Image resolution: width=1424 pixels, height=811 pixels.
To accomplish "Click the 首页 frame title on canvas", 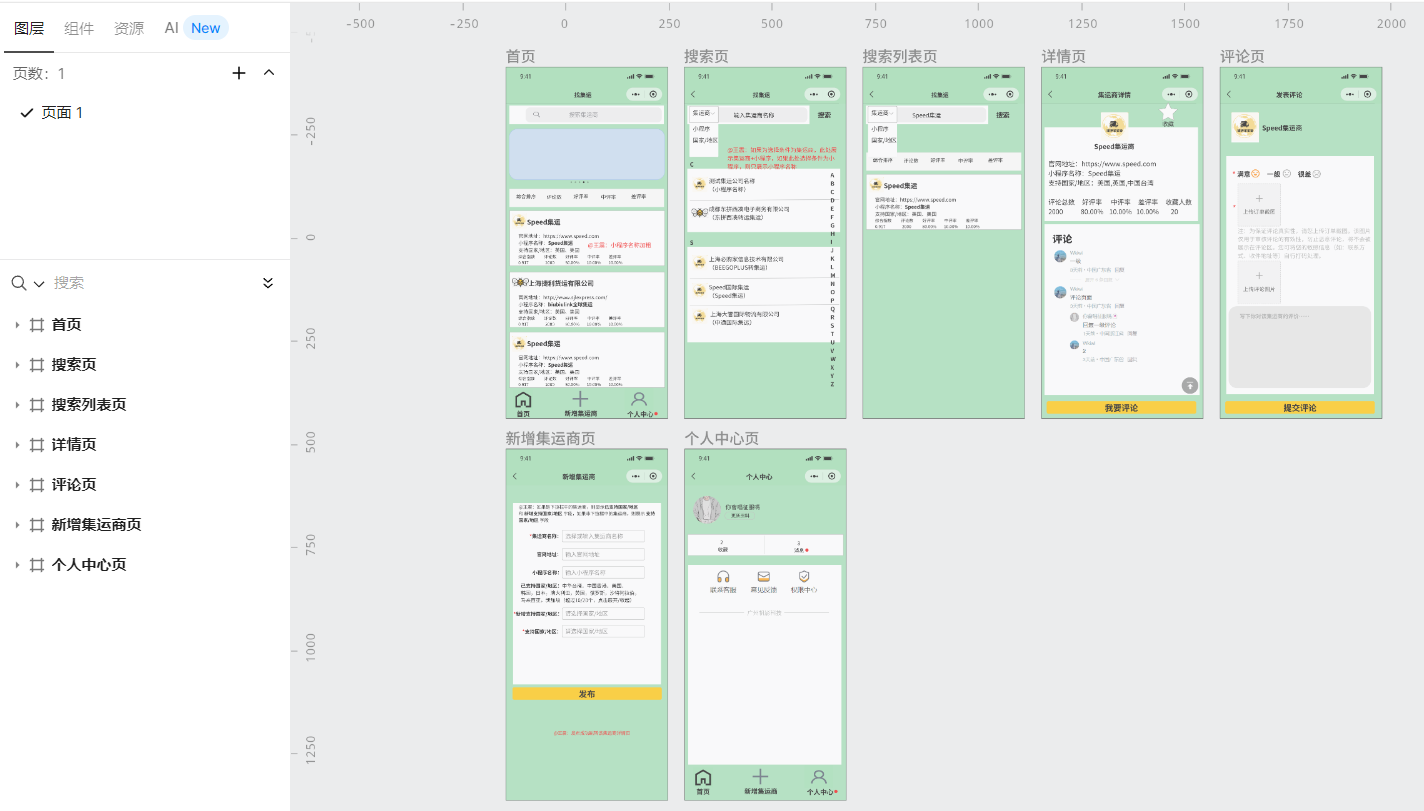I will 520,57.
